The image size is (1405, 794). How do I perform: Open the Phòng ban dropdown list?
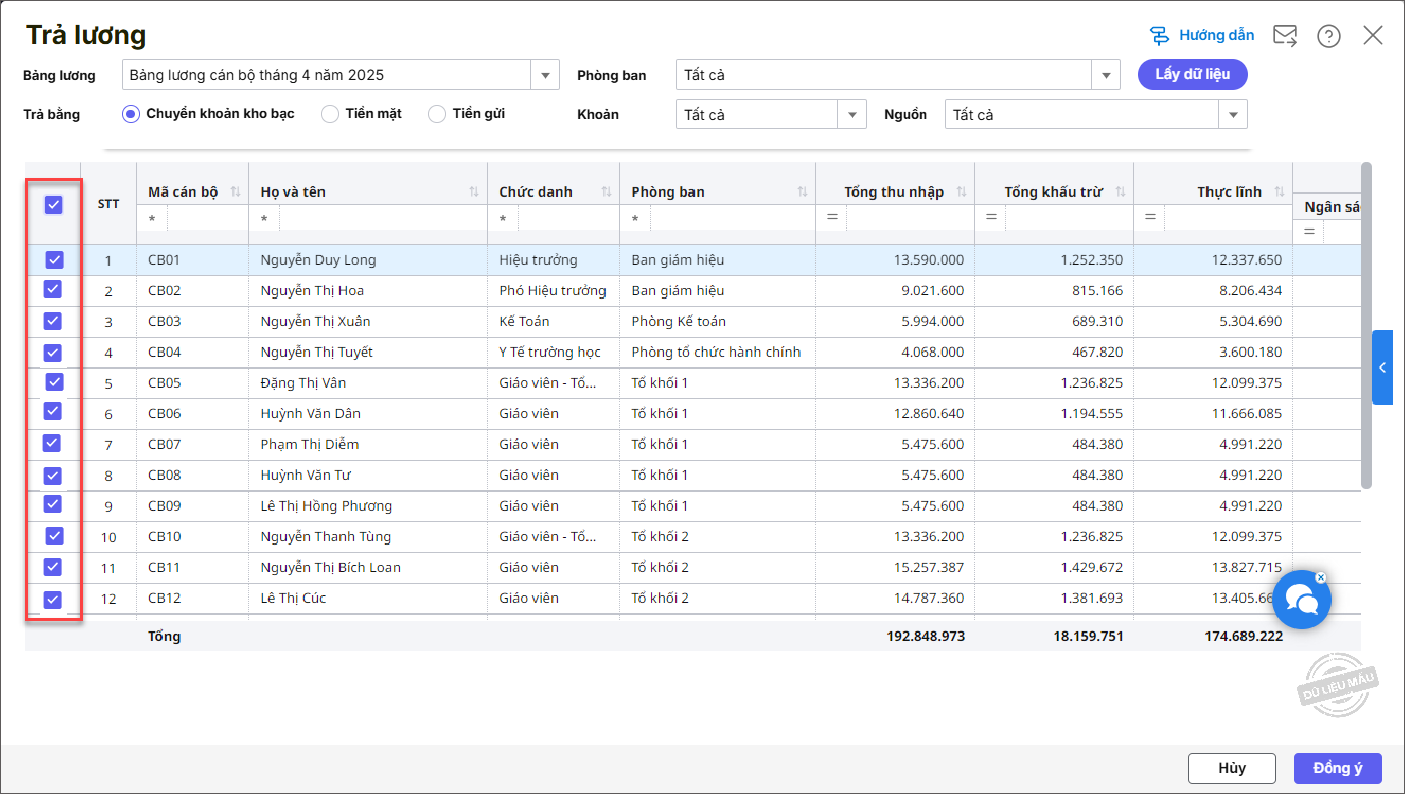1106,75
